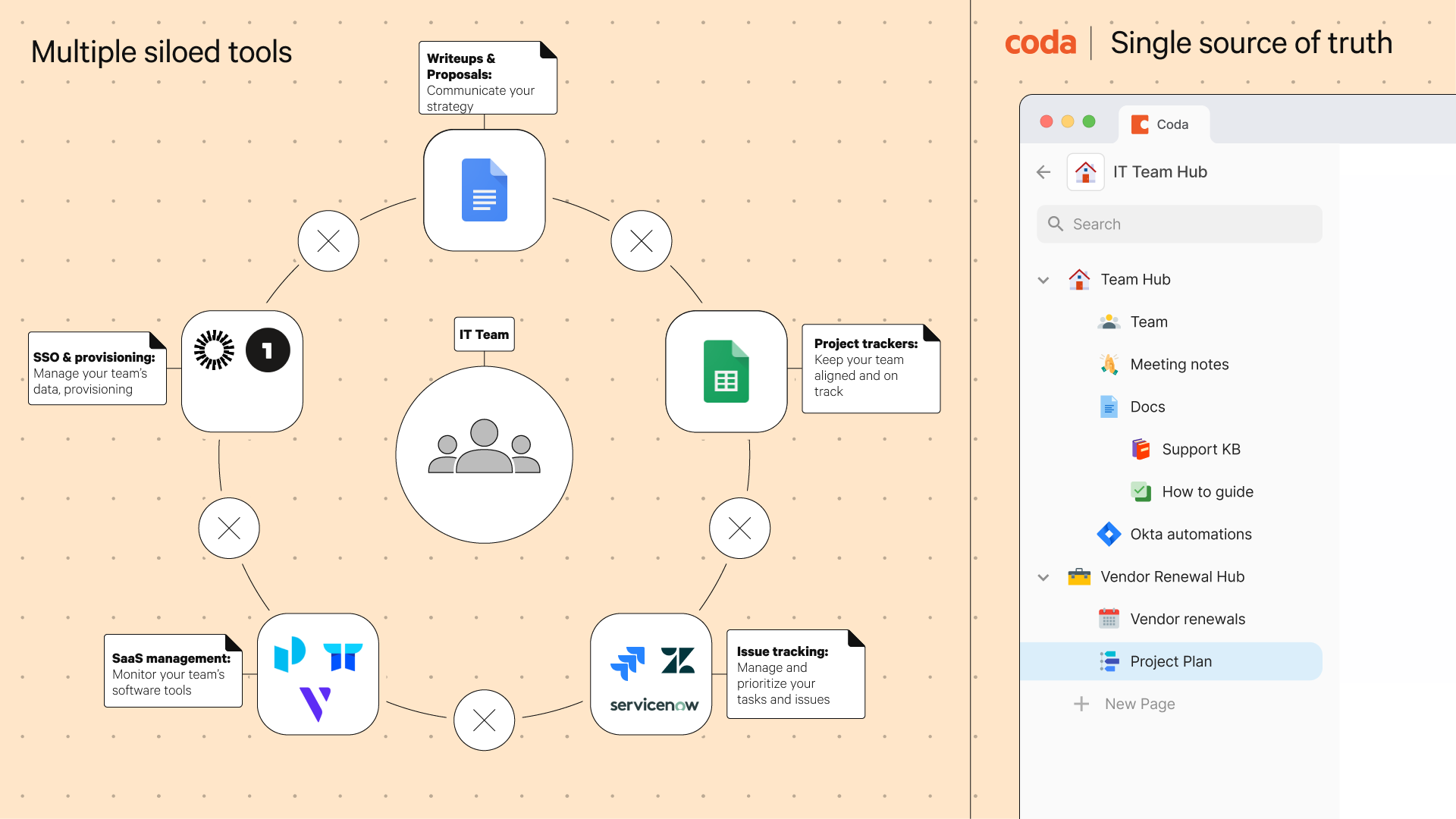
Task: Click the X connector between Docs and Sheets
Action: tap(642, 241)
